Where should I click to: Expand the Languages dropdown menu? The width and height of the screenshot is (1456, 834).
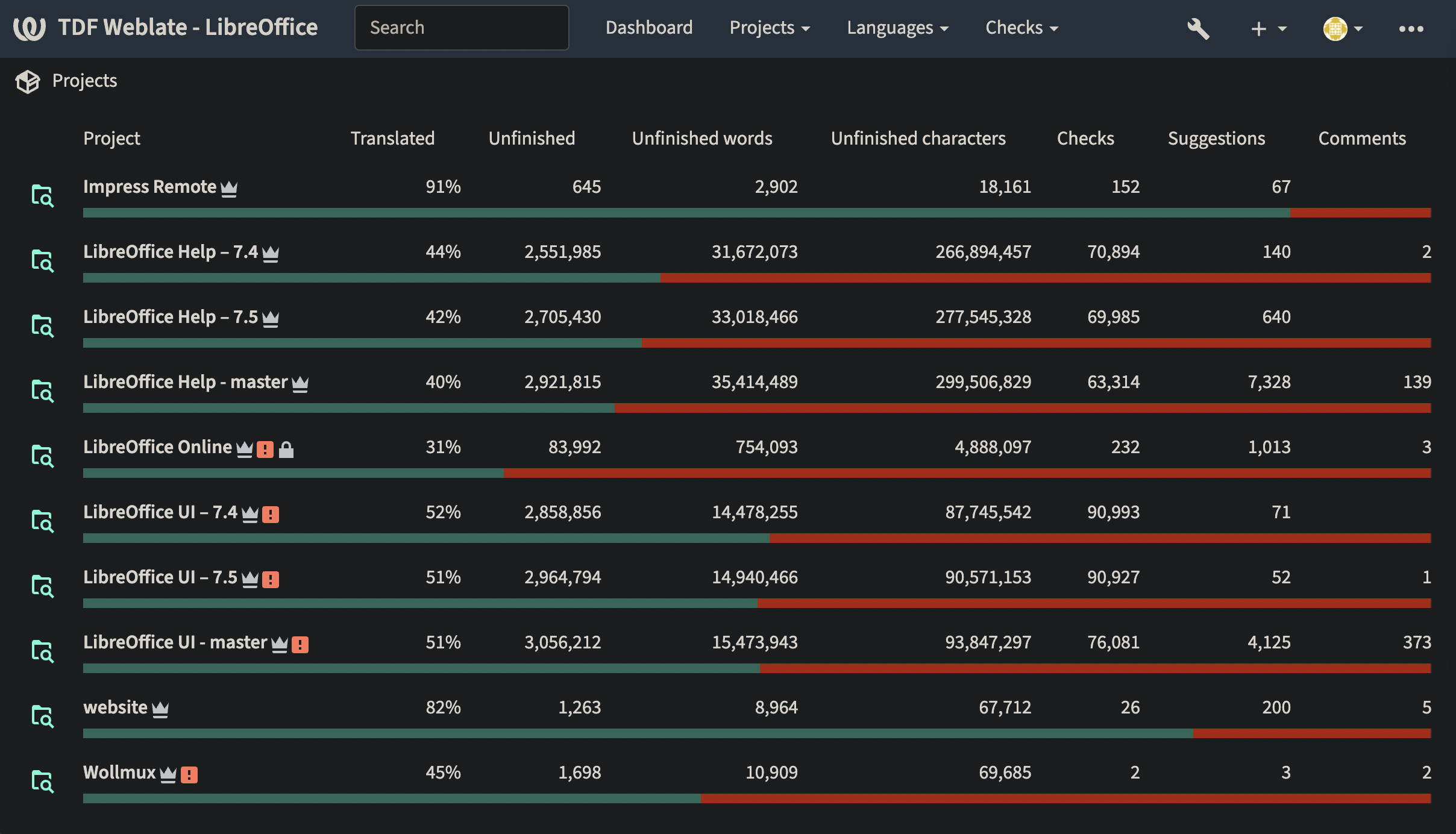pyautogui.click(x=897, y=28)
